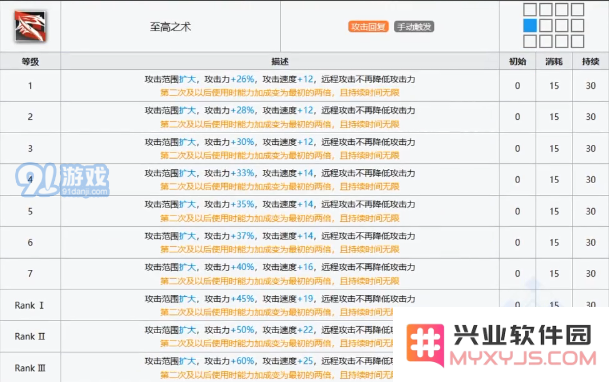Screen dimensions: 609x382
Task: Click the 攻击力 +45% value
Action: pyautogui.click(x=243, y=299)
